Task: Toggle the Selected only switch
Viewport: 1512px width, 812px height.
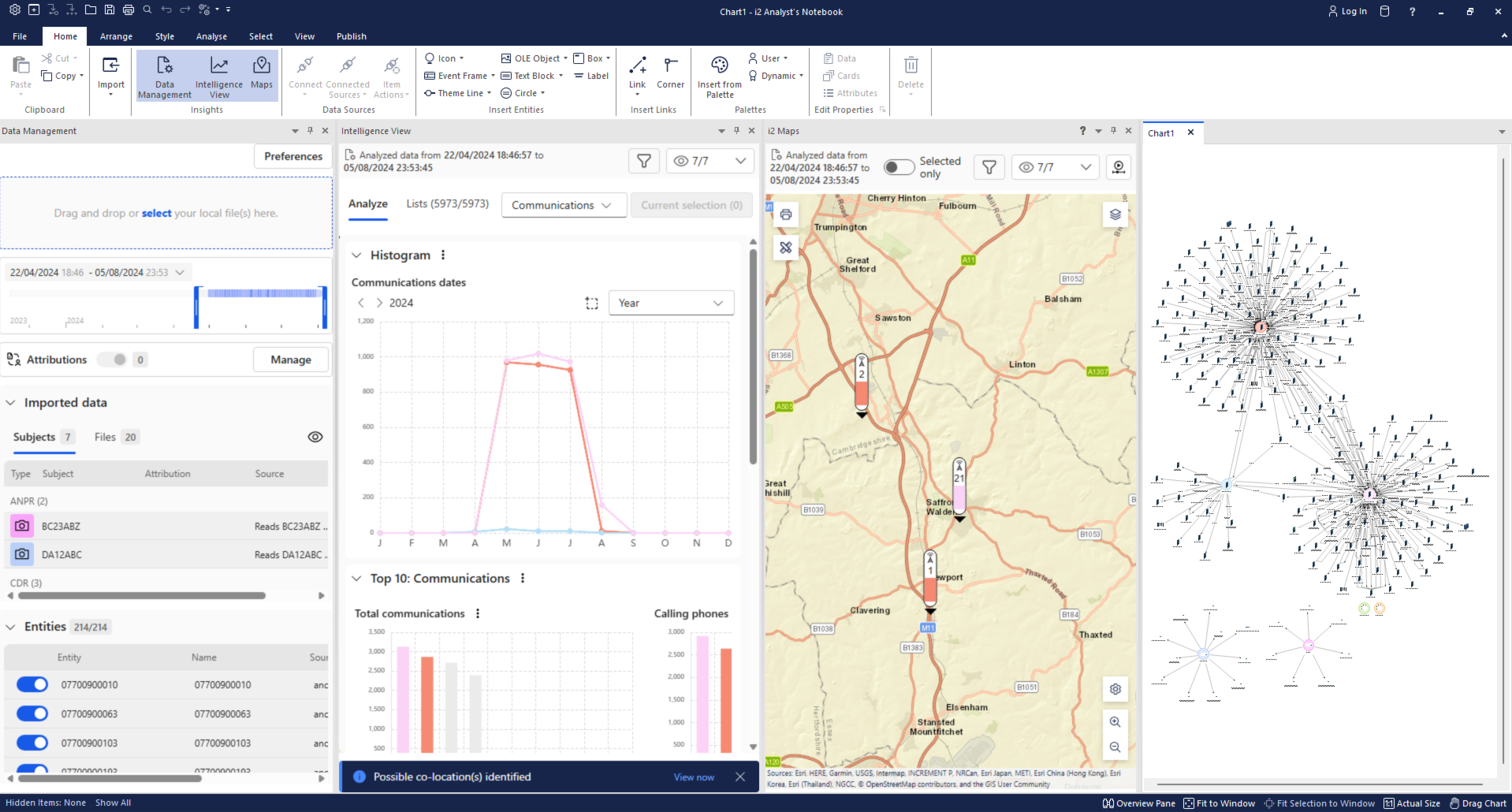Action: 898,167
